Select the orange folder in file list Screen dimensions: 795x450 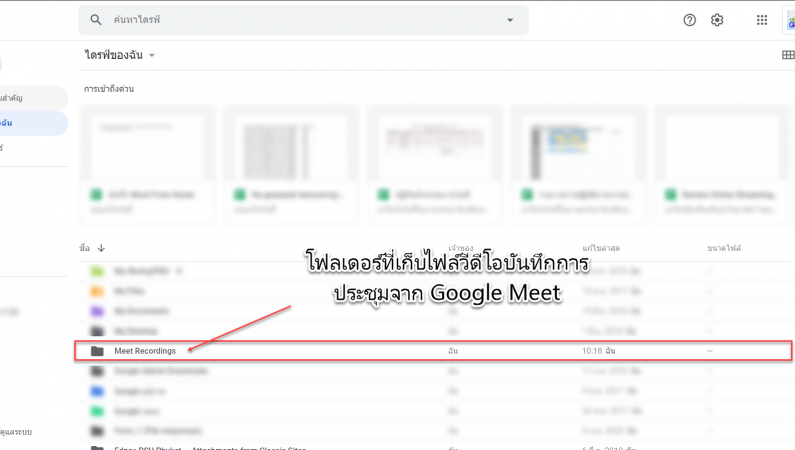point(97,291)
